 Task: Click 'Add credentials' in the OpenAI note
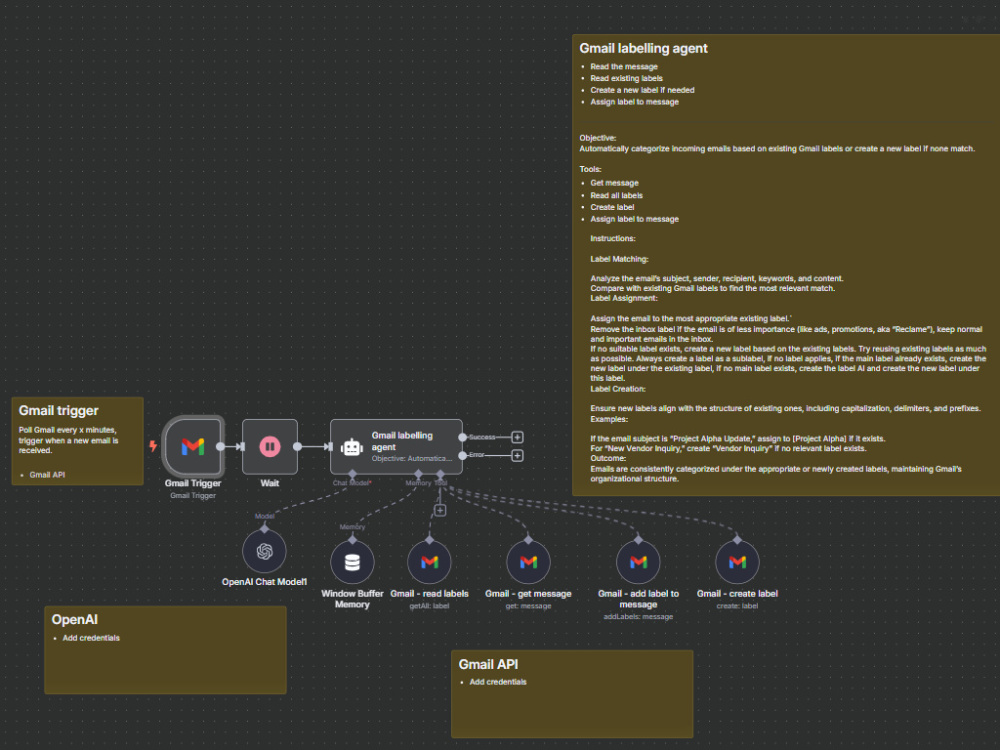(x=91, y=638)
